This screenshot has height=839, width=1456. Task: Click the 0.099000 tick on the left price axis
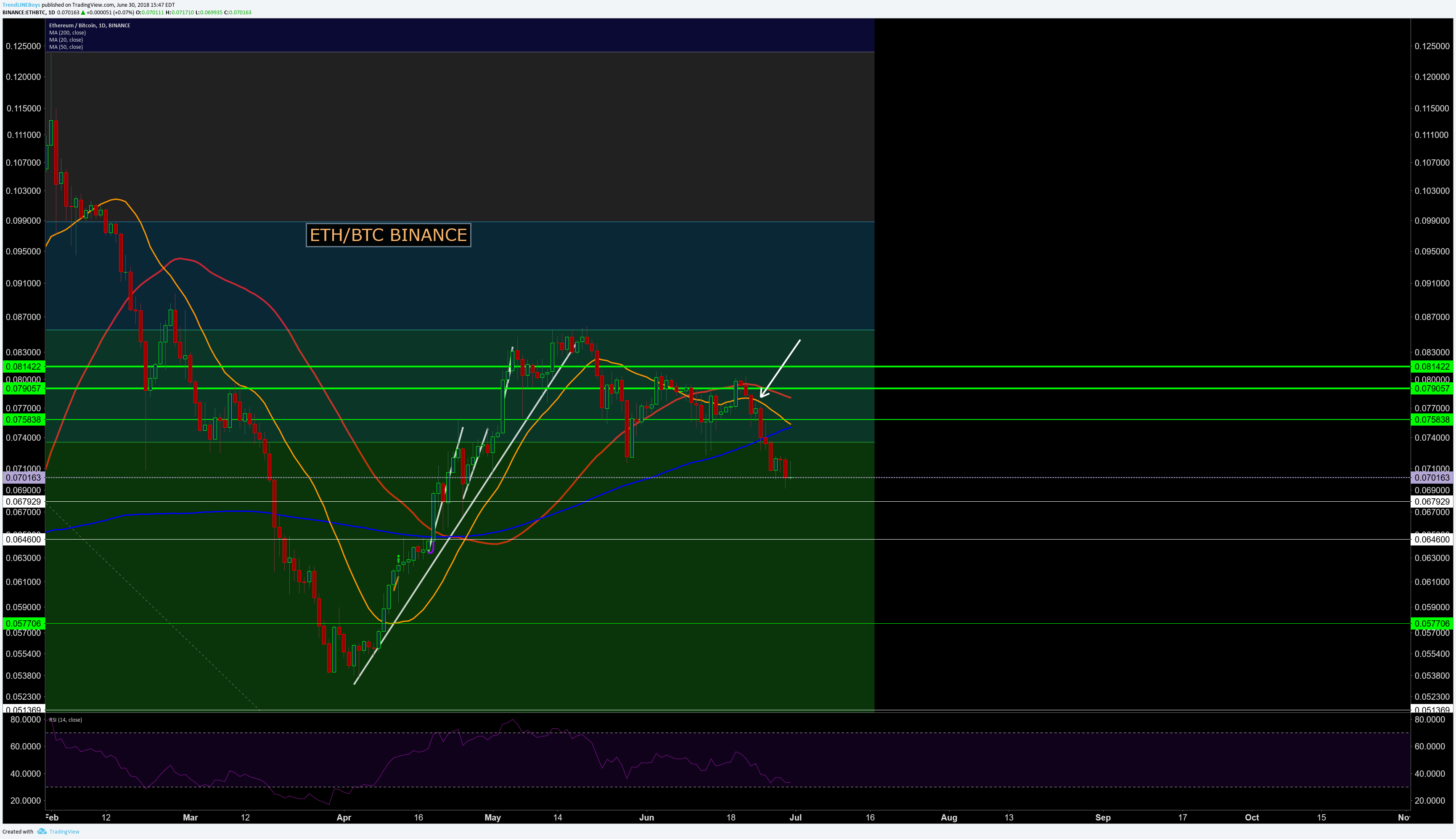pos(24,221)
